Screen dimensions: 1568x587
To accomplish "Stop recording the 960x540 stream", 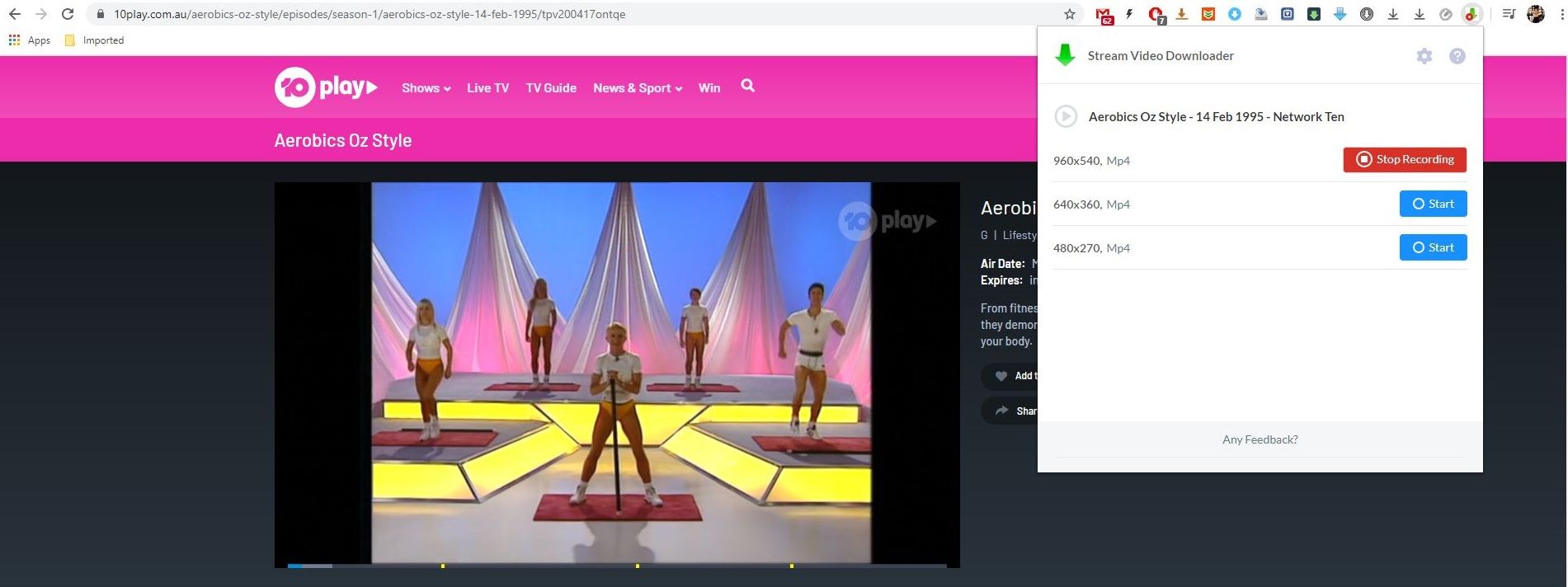I will coord(1404,160).
